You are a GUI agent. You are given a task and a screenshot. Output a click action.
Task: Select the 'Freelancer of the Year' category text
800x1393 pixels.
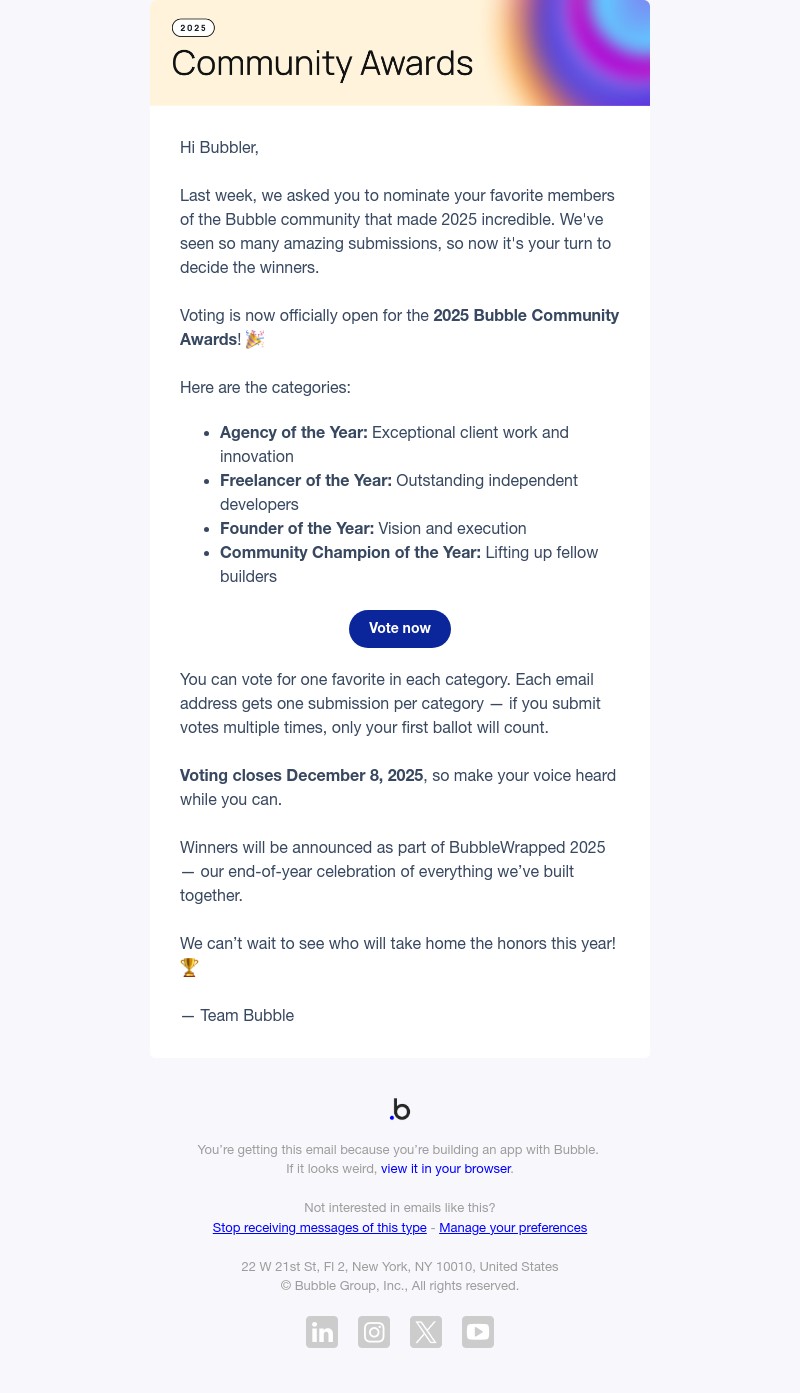click(x=306, y=480)
